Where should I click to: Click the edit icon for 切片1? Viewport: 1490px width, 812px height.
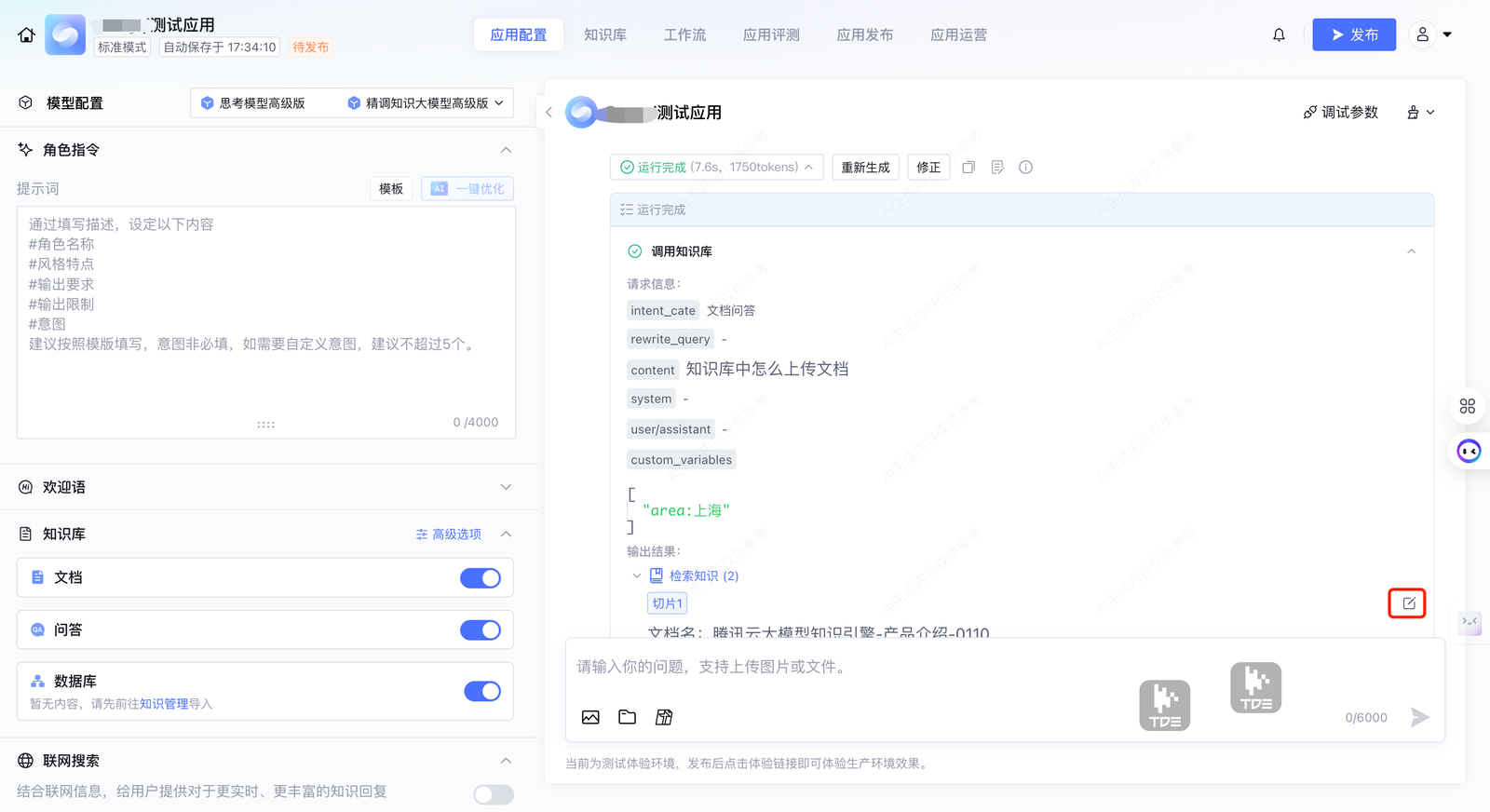1408,603
